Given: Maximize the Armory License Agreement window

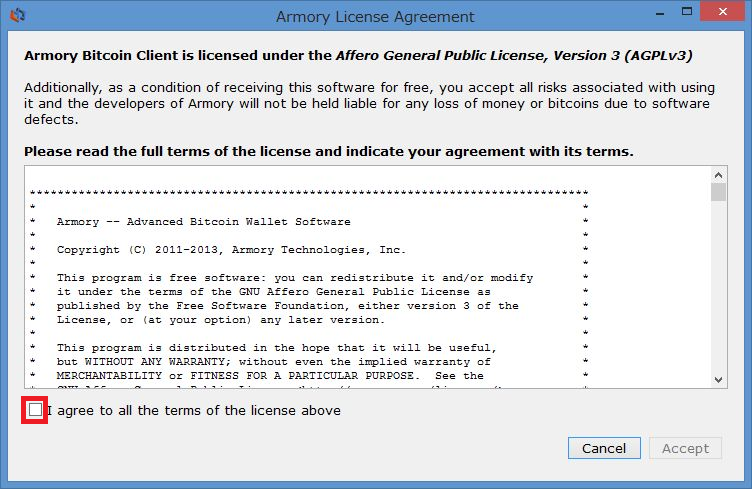Looking at the screenshot, I should pos(687,12).
